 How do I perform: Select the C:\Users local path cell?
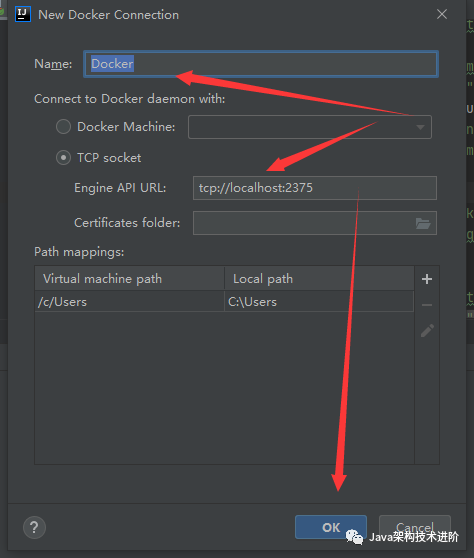[x=319, y=302]
